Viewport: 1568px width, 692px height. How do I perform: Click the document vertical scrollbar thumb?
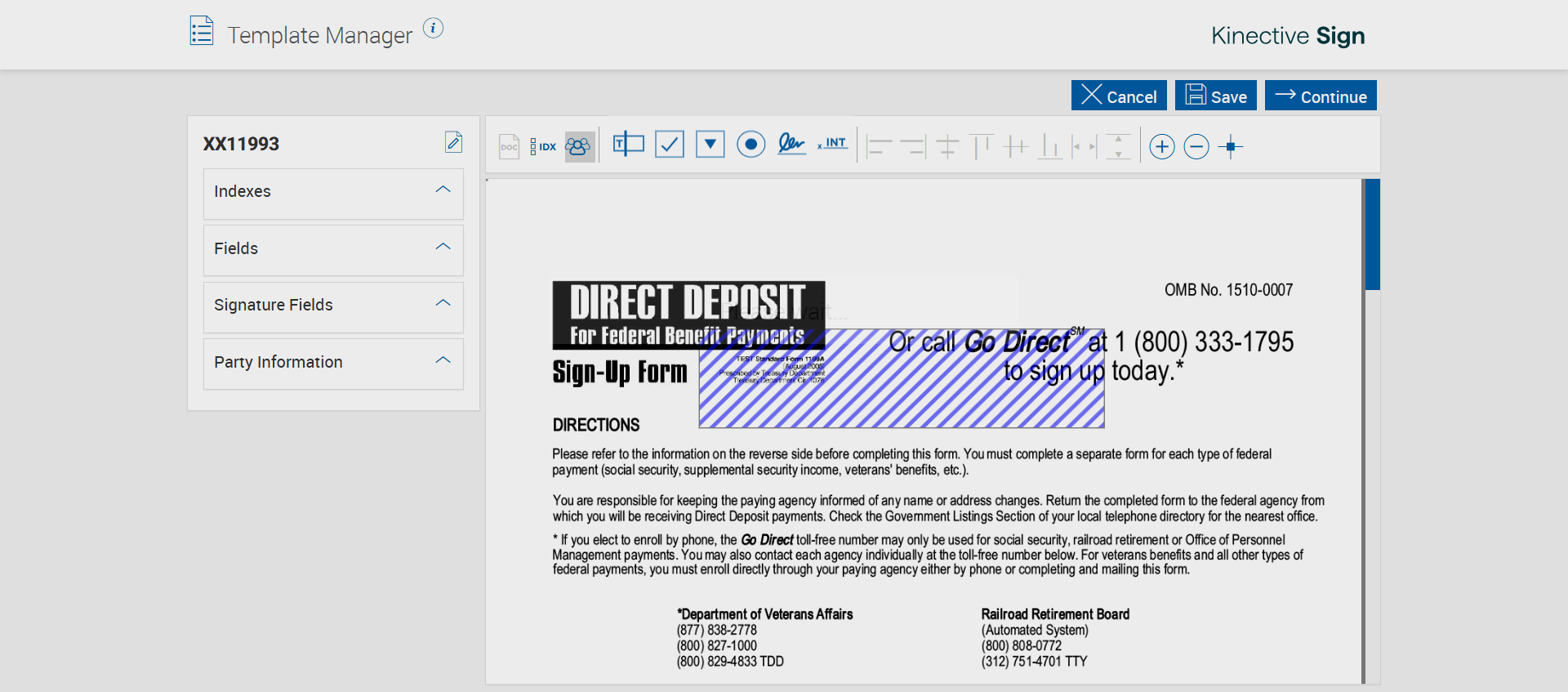pos(1372,234)
